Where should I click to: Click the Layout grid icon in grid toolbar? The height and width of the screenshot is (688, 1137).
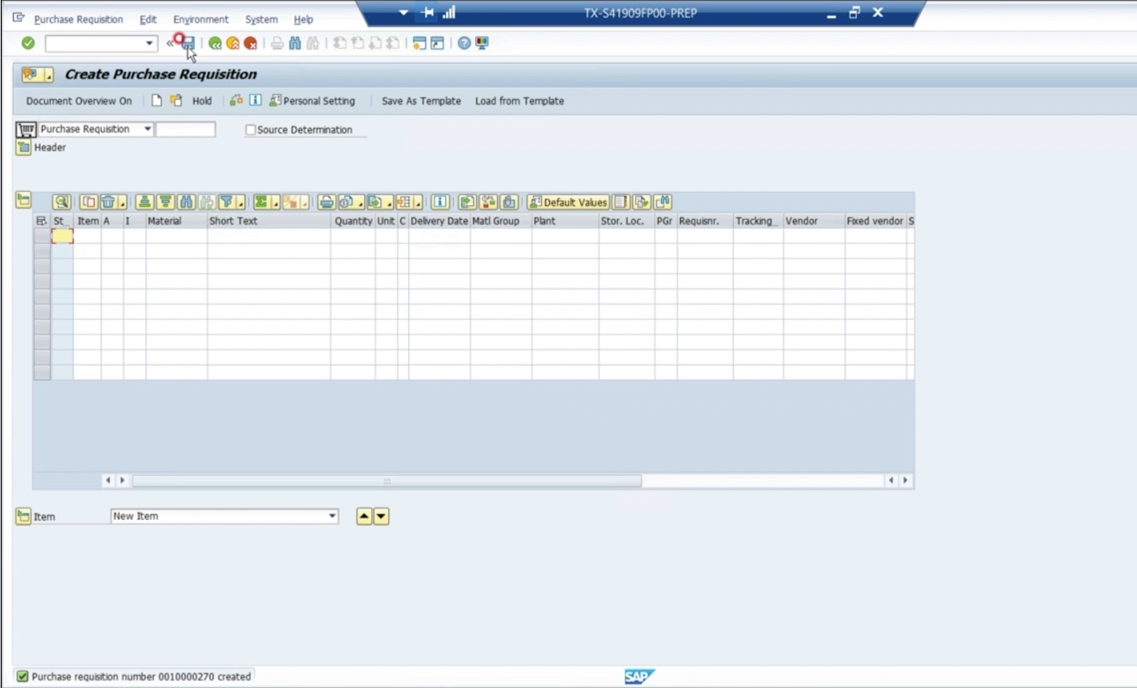(404, 202)
